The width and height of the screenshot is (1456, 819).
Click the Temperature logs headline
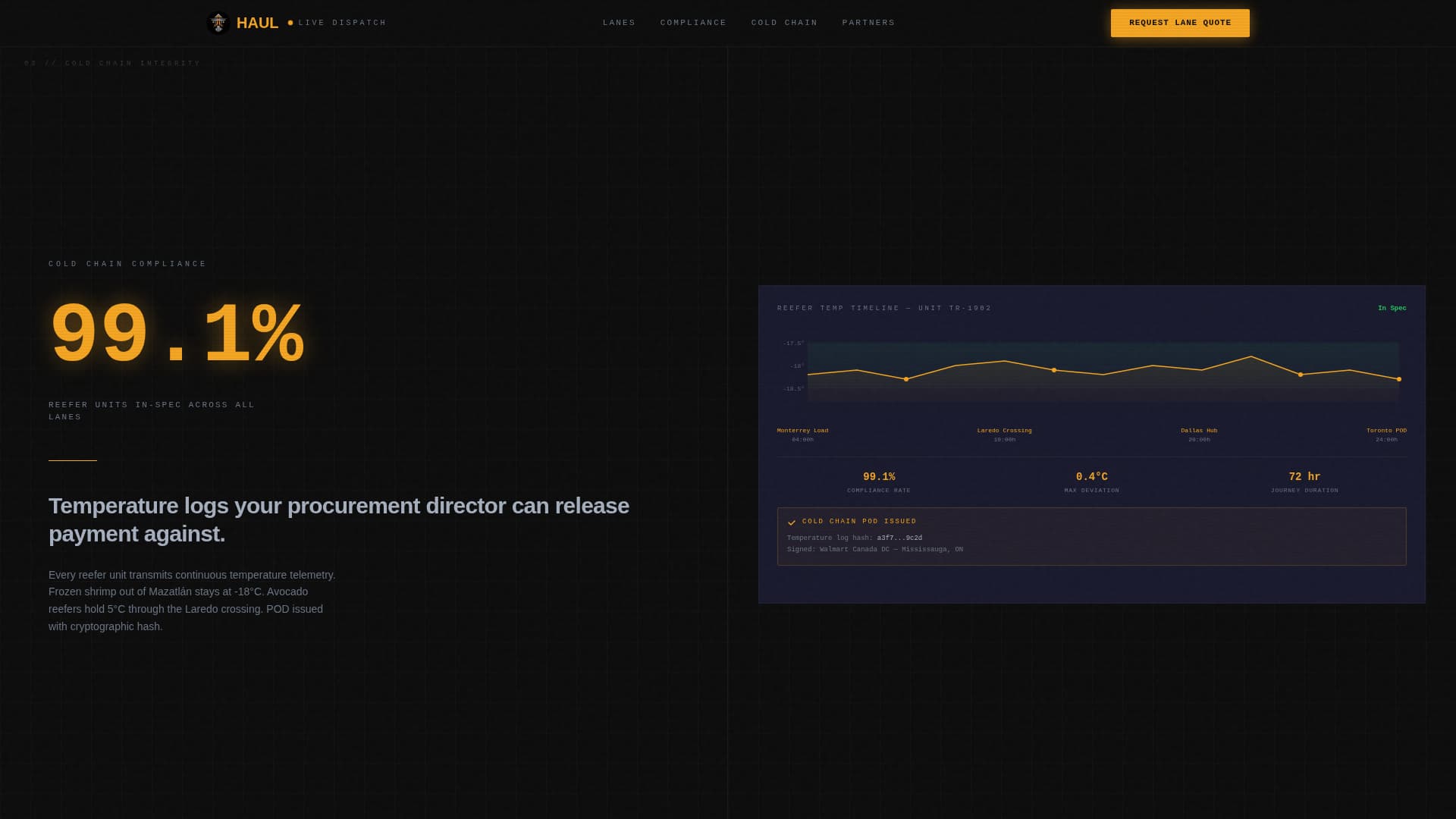point(339,519)
